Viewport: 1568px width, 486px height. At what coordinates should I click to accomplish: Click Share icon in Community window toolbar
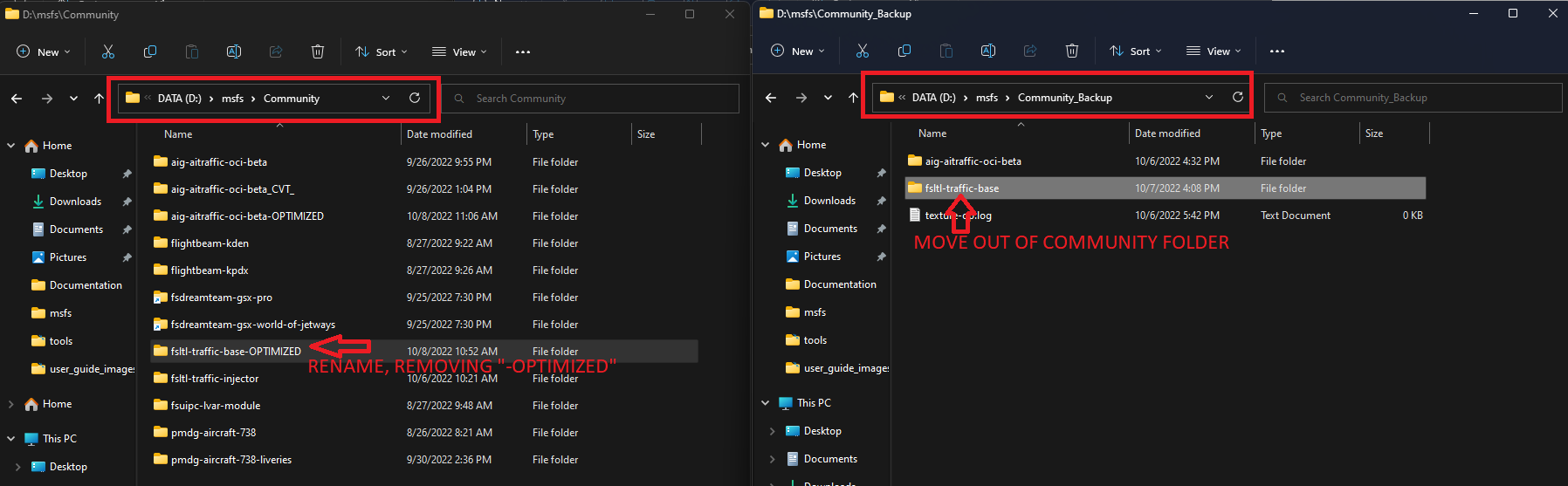click(276, 52)
